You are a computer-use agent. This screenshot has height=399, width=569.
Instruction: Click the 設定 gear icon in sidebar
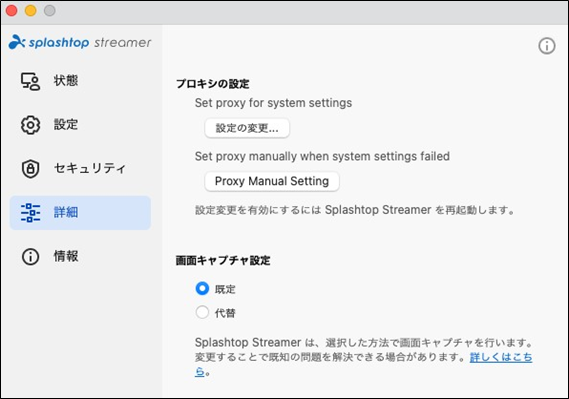pos(30,125)
